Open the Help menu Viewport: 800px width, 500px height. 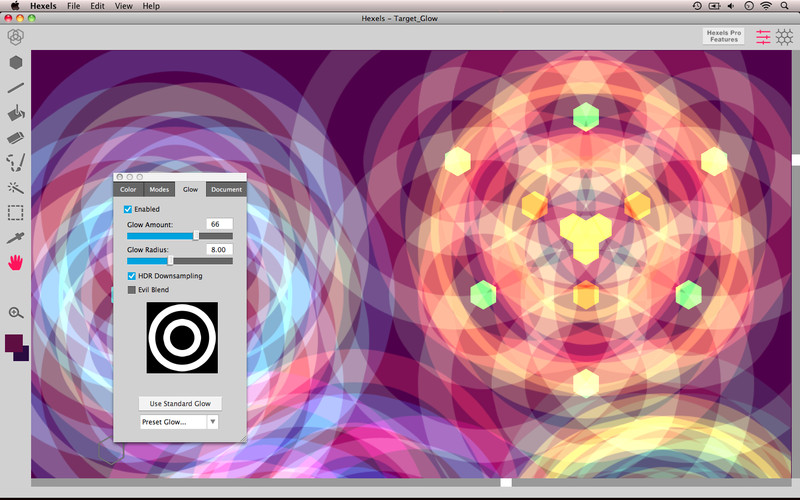click(x=151, y=6)
